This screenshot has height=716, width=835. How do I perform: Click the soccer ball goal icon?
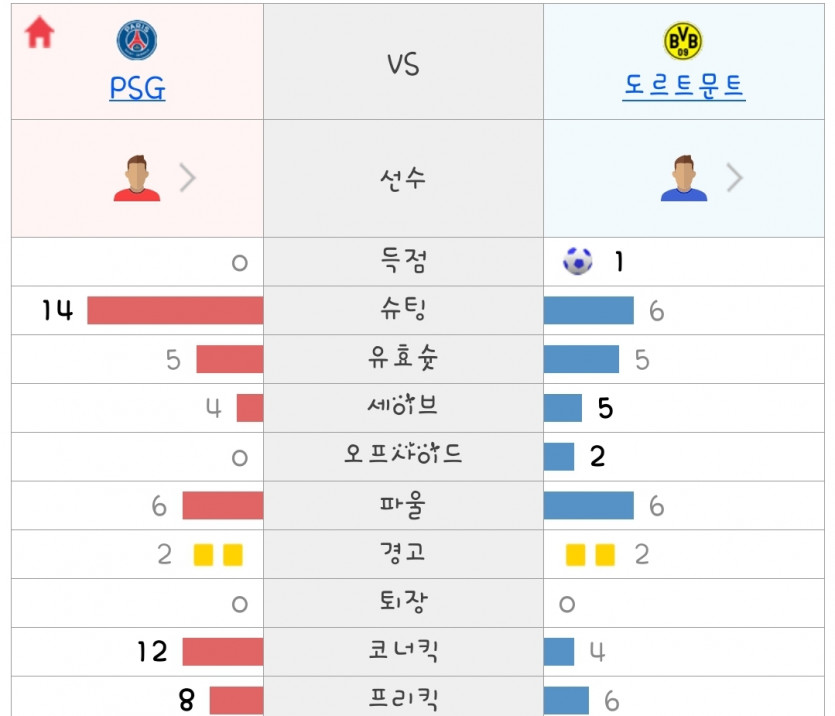point(578,261)
